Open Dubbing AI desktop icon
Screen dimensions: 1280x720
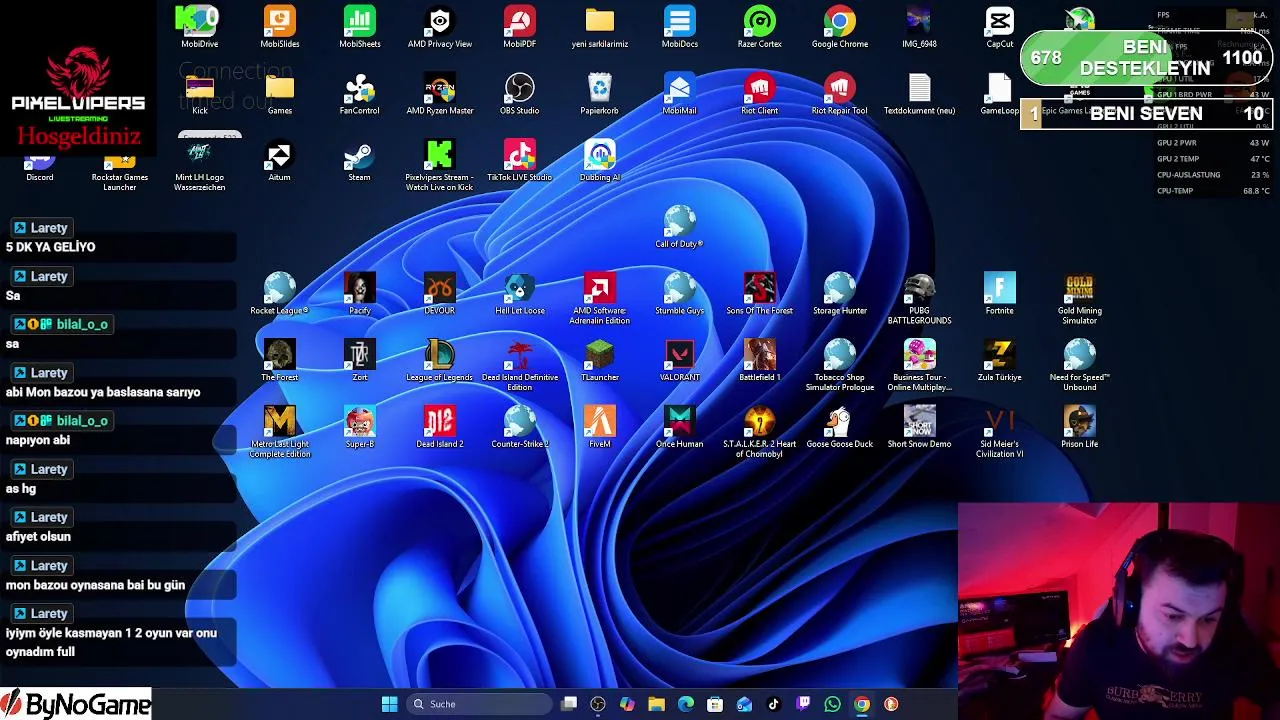pos(599,161)
